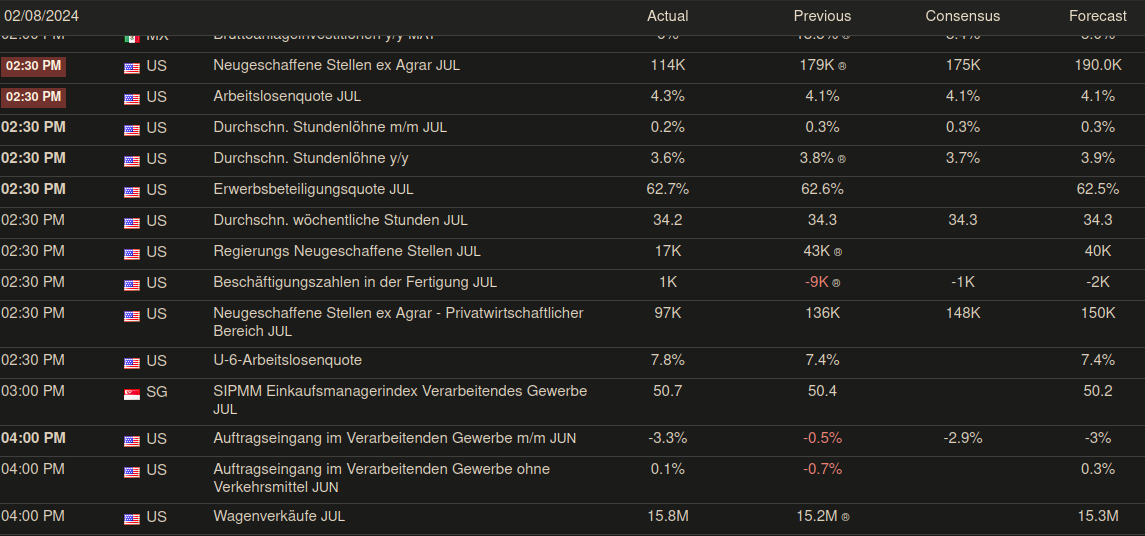Image resolution: width=1145 pixels, height=536 pixels.
Task: Click highlighted 02:30 PM badge for Arbeitslosenquote
Action: point(34,97)
